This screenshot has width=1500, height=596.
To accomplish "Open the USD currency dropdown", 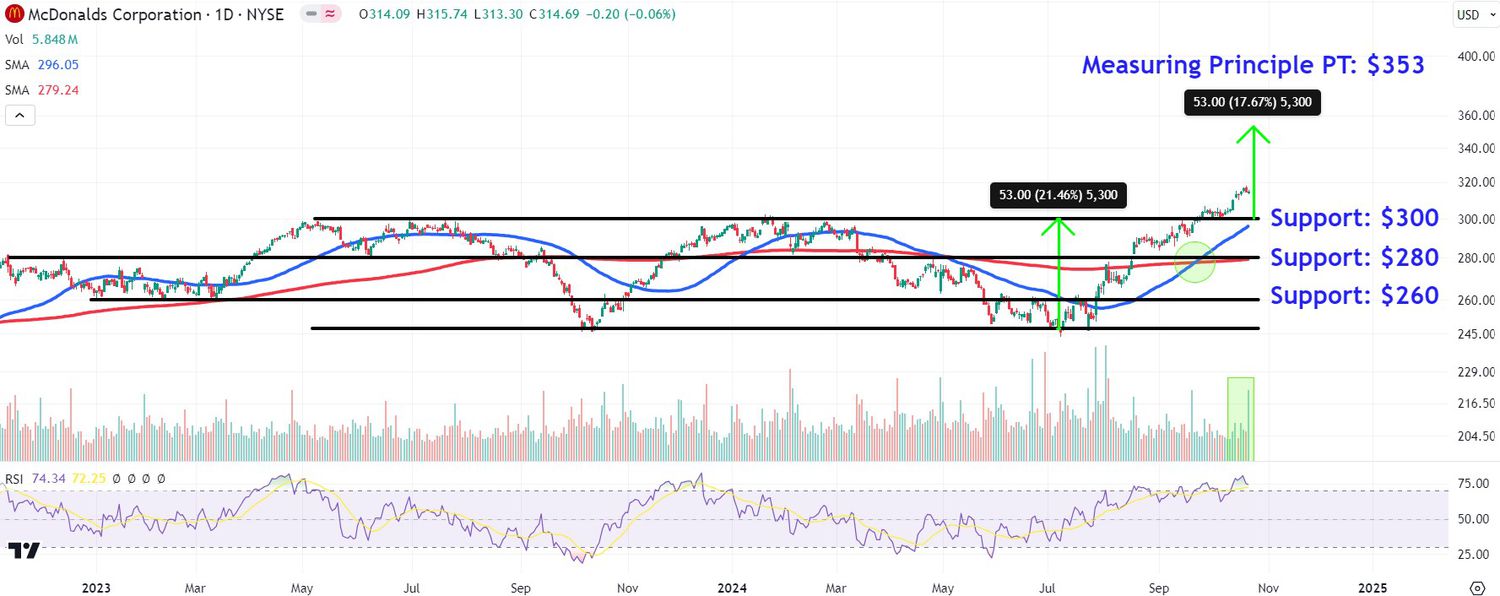I will point(1474,15).
